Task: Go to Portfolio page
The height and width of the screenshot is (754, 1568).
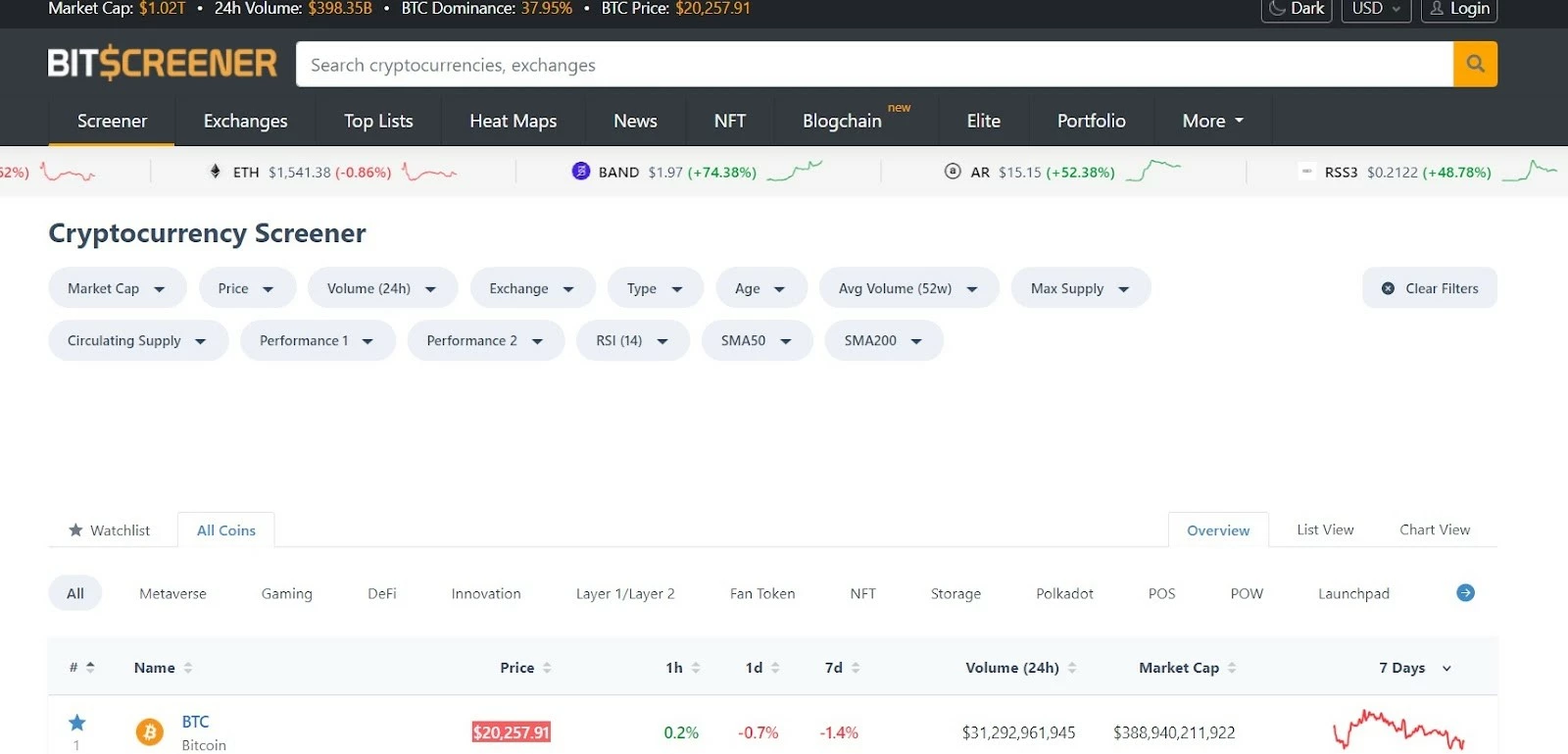Action: coord(1091,121)
